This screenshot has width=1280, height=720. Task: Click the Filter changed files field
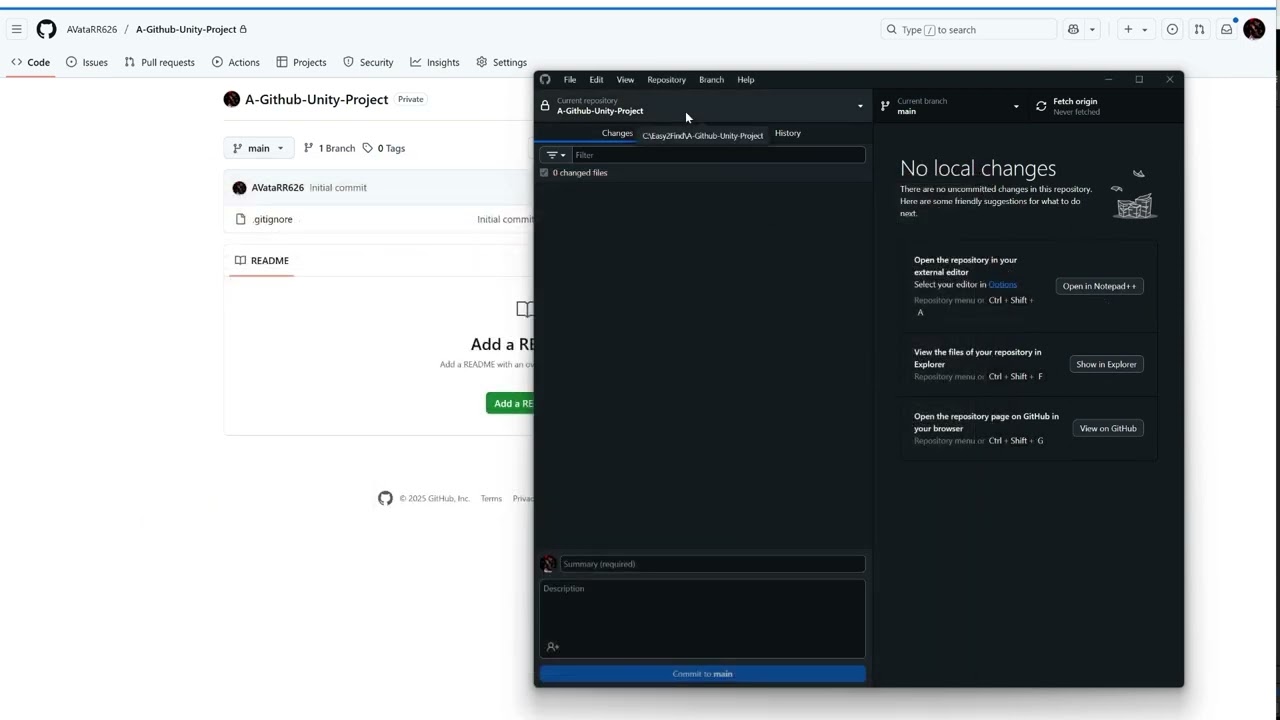click(719, 155)
